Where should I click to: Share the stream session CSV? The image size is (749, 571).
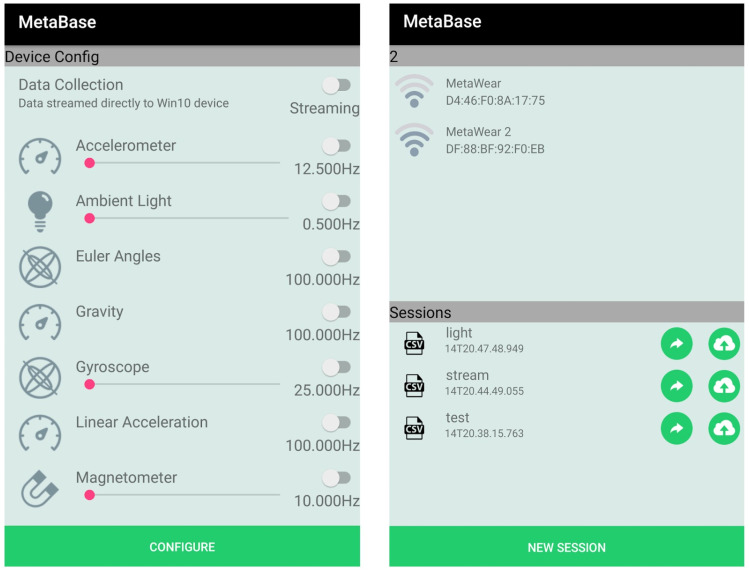click(x=676, y=386)
